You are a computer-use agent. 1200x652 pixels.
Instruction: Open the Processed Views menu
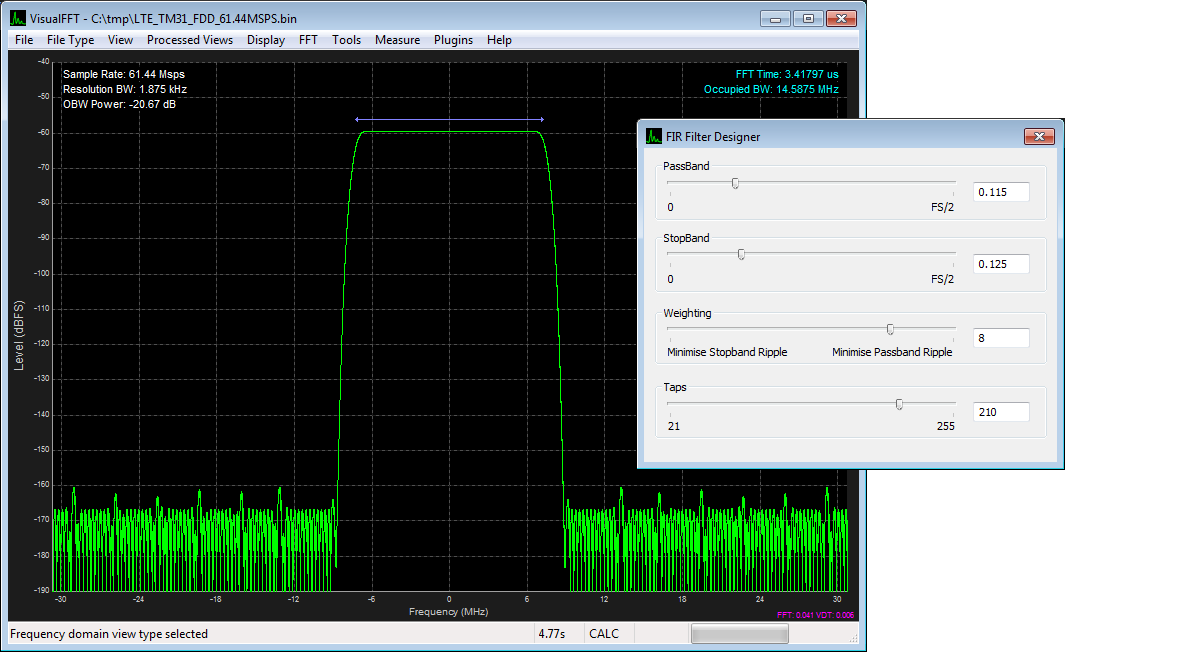pyautogui.click(x=190, y=40)
